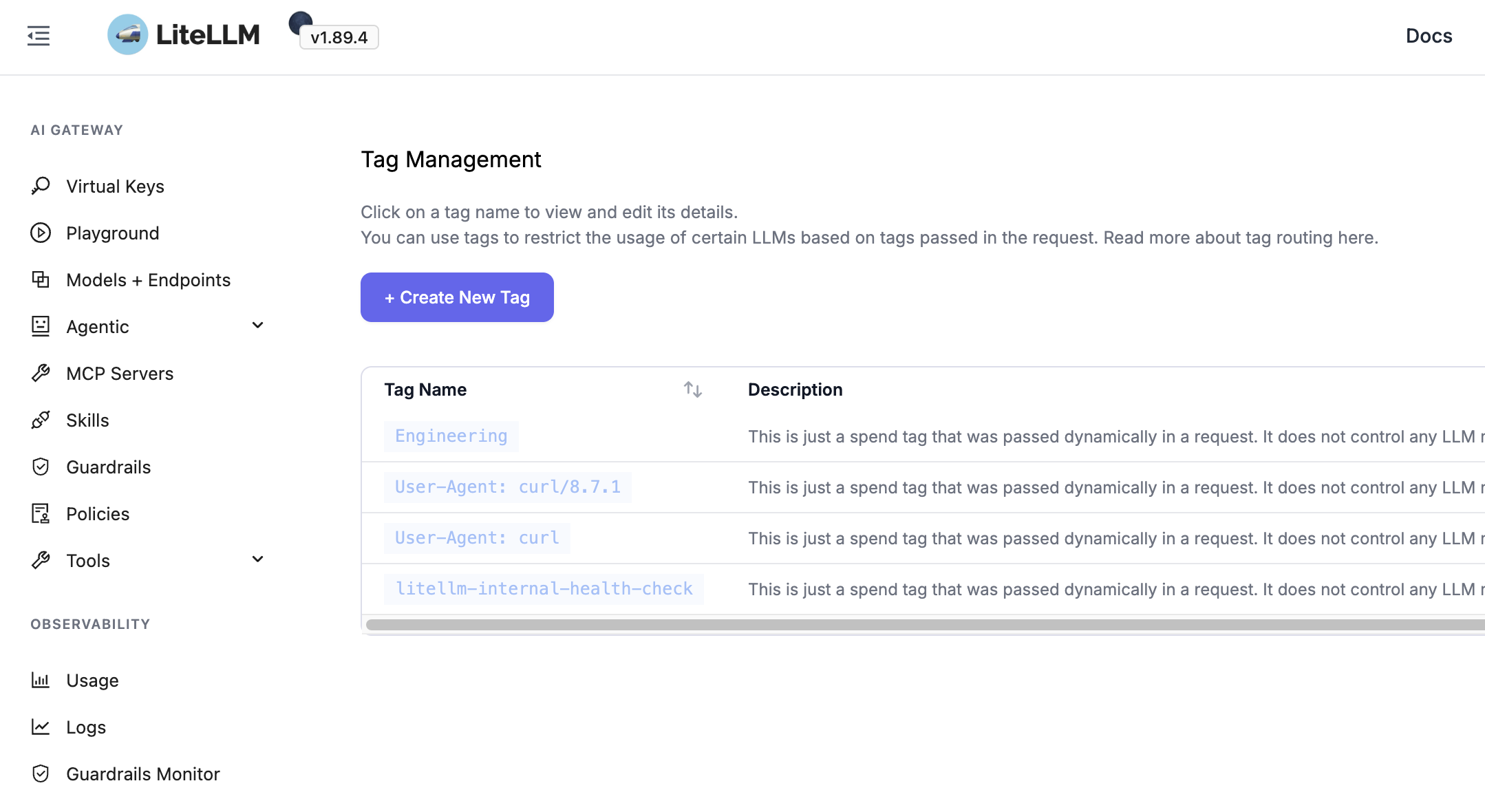Viewport: 1485px width, 812px height.
Task: Click the Guardrails shield icon
Action: [x=41, y=467]
